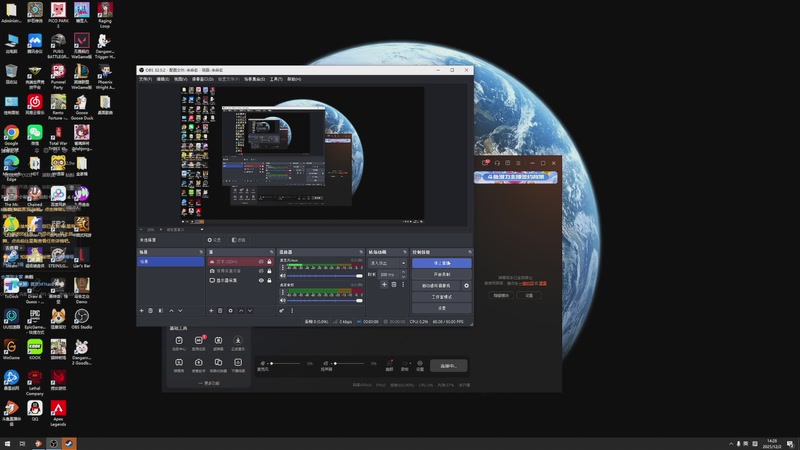The width and height of the screenshot is (800, 450).
Task: Click blue Stop Streaming button
Action: click(x=441, y=263)
